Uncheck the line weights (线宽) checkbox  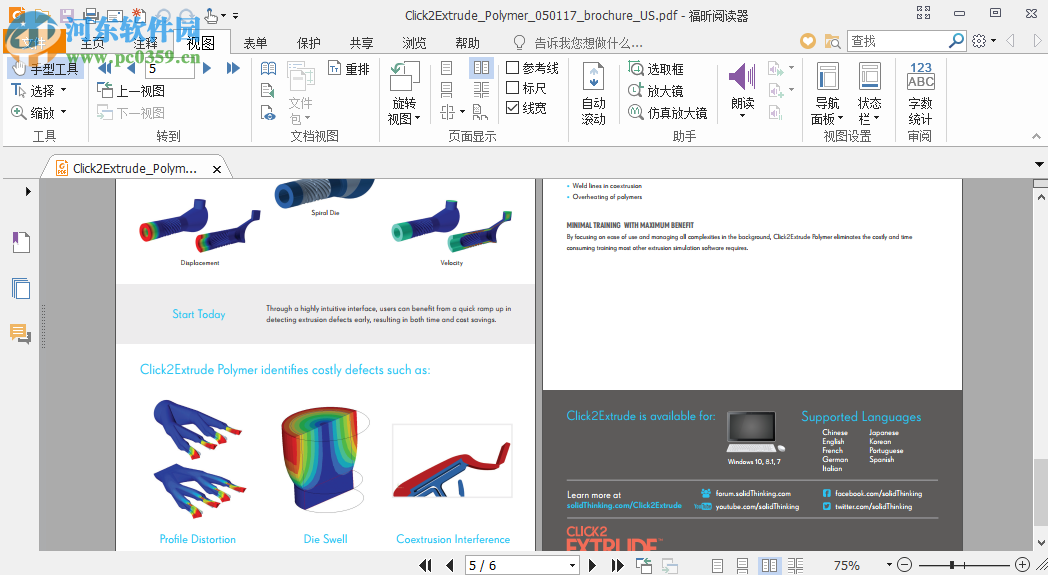526,108
